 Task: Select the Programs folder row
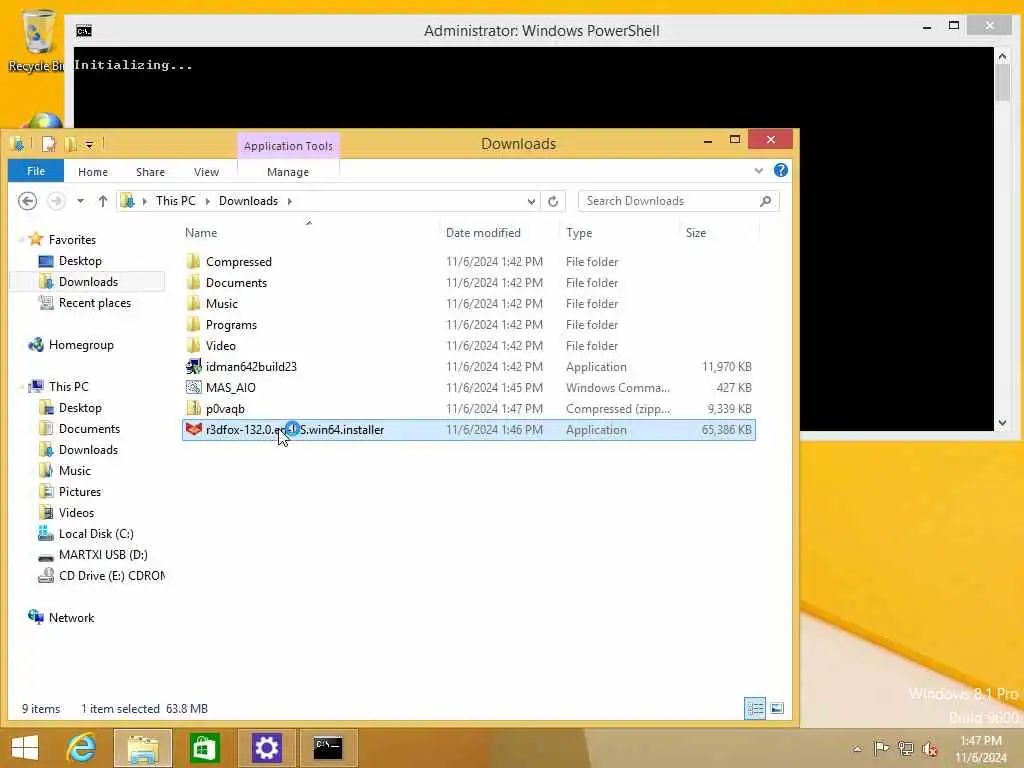468,325
